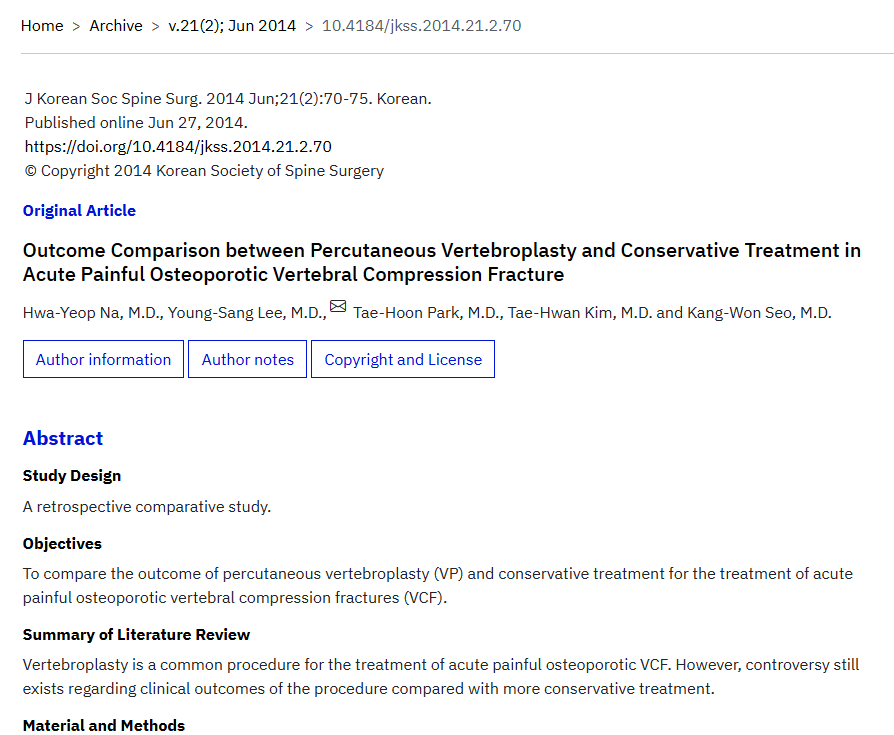Click the J Korean Soc Spine Surg citation
Screen dimensions: 894x735
click(228, 99)
